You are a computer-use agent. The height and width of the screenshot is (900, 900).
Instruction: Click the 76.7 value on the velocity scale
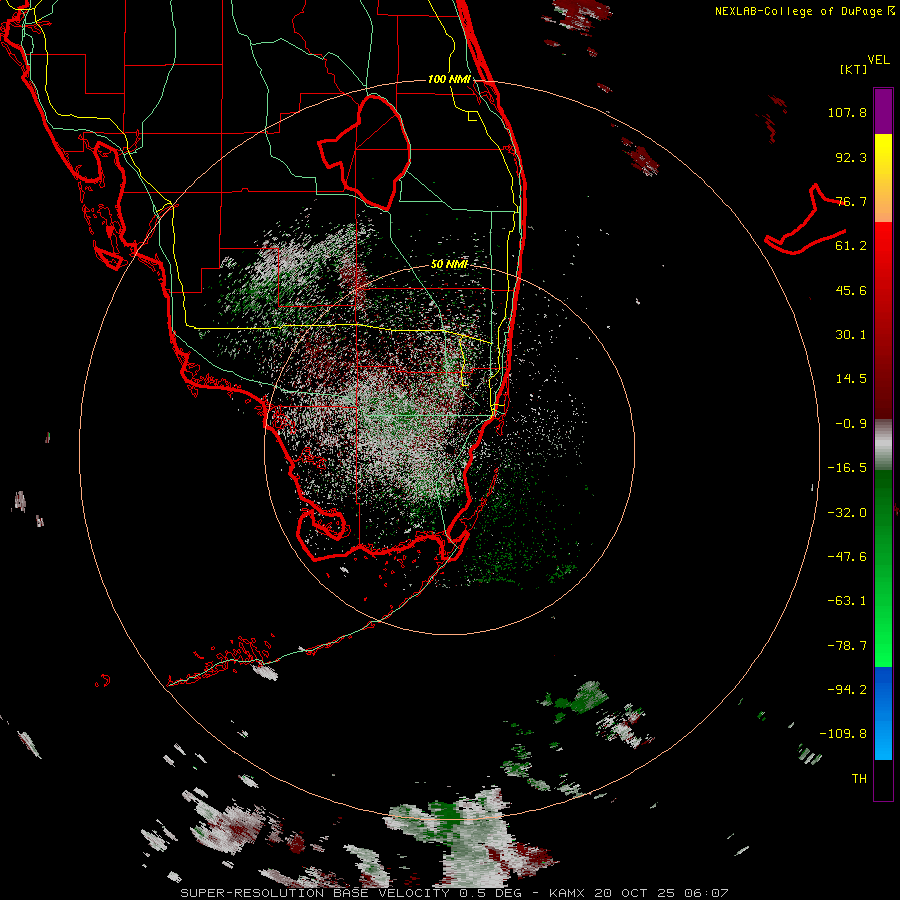tap(851, 201)
